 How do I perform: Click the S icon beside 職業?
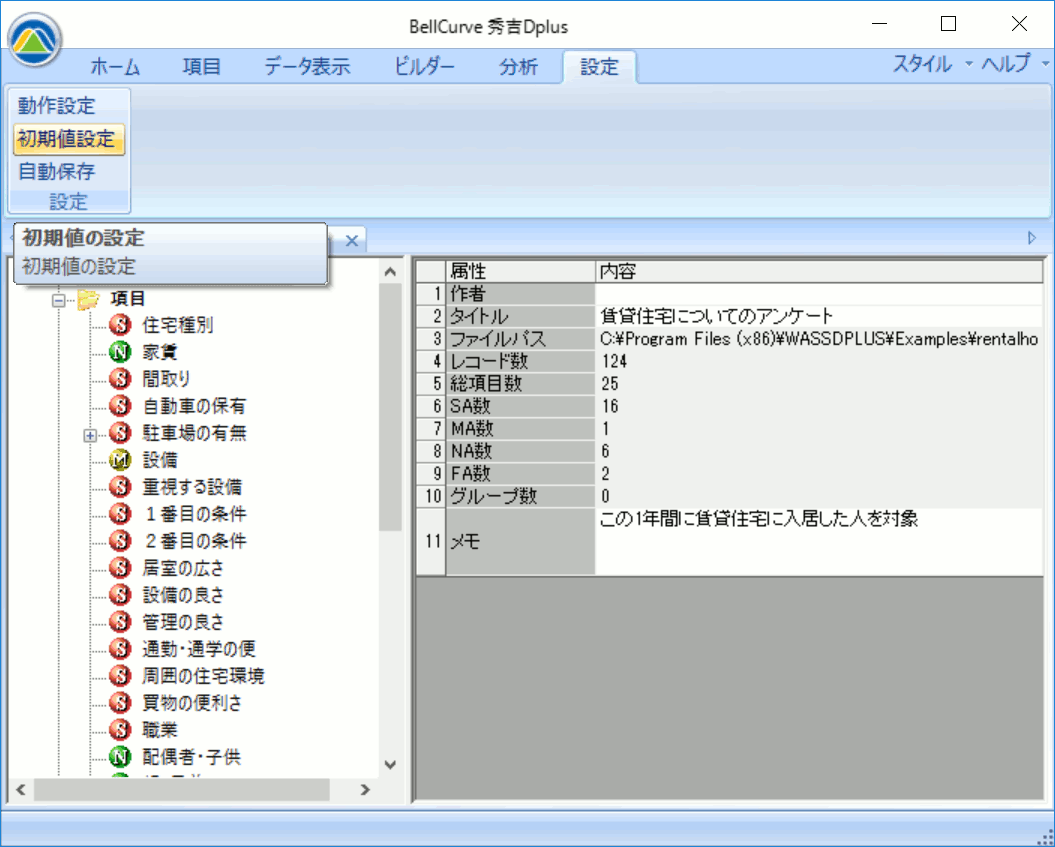point(120,729)
